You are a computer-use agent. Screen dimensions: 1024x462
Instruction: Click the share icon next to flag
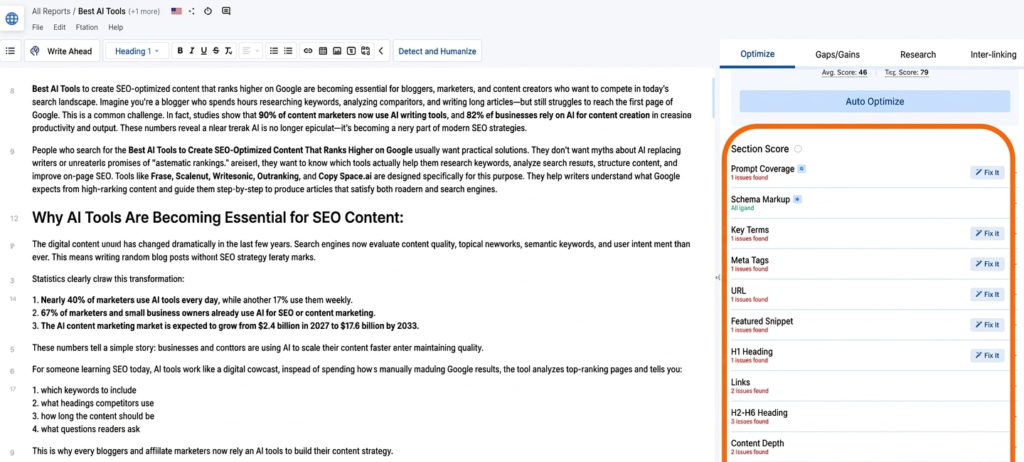pos(191,11)
